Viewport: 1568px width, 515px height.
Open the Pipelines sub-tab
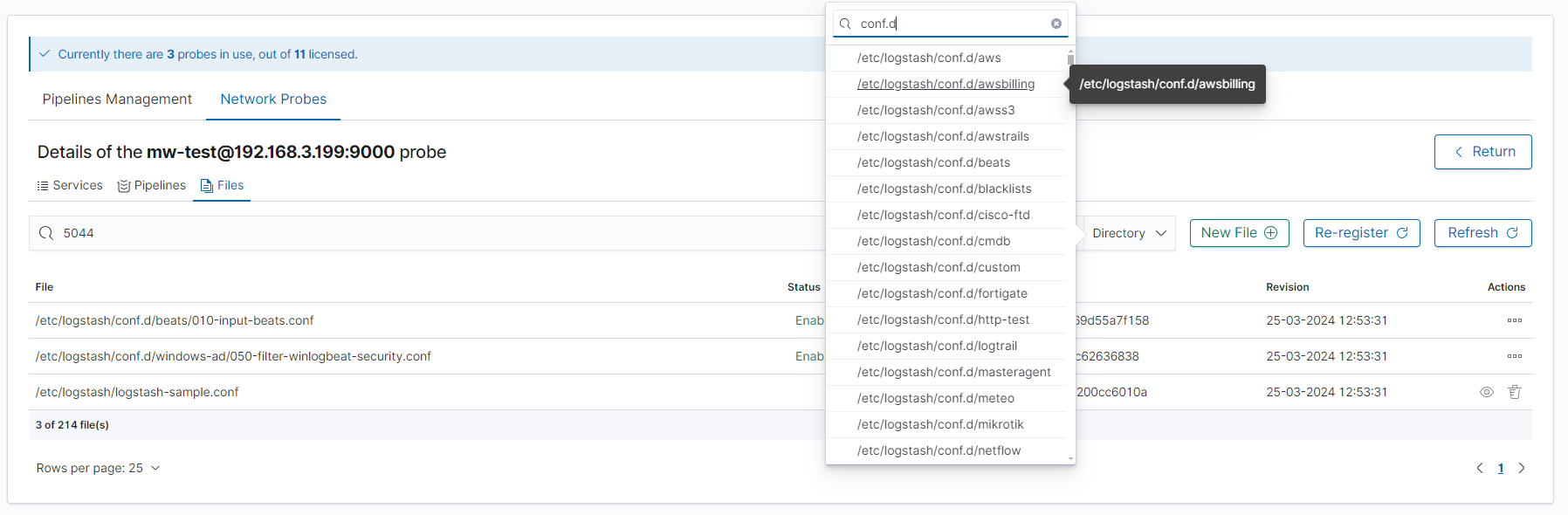[x=152, y=185]
